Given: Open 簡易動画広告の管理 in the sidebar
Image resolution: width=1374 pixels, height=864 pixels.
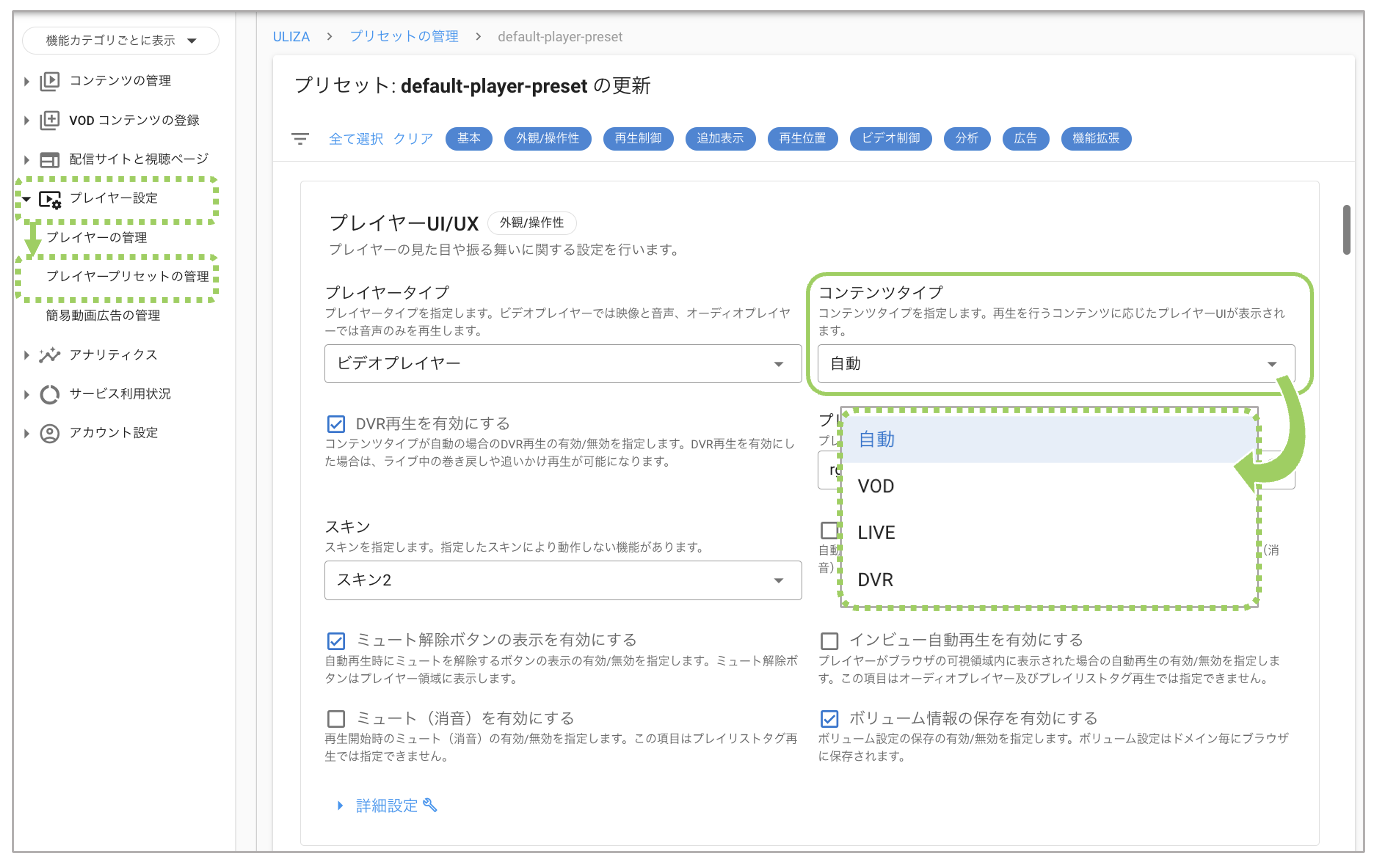Looking at the screenshot, I should [103, 316].
